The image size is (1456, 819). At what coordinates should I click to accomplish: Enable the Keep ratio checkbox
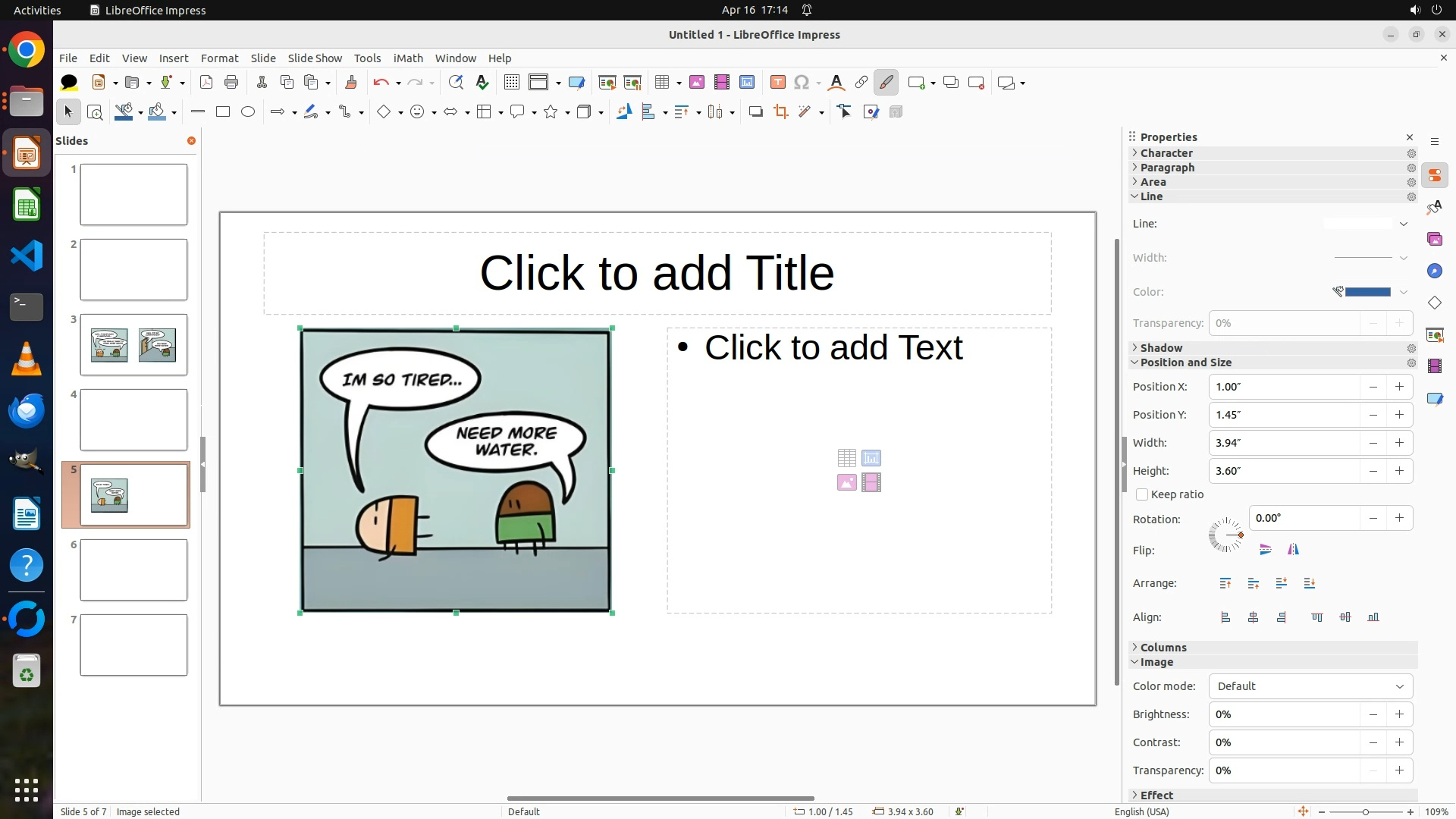click(x=1142, y=494)
